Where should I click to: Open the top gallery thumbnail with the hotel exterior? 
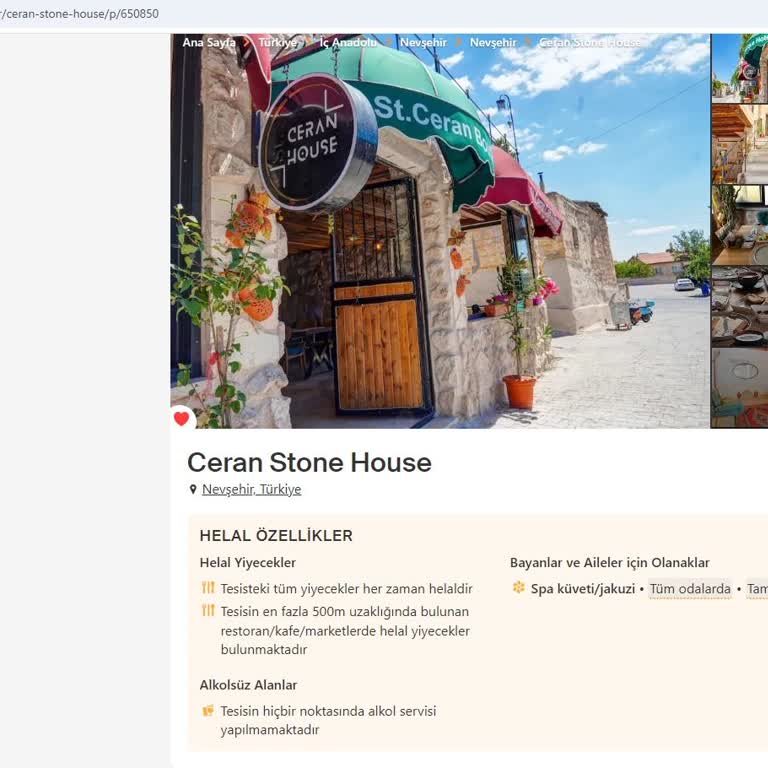click(x=740, y=68)
